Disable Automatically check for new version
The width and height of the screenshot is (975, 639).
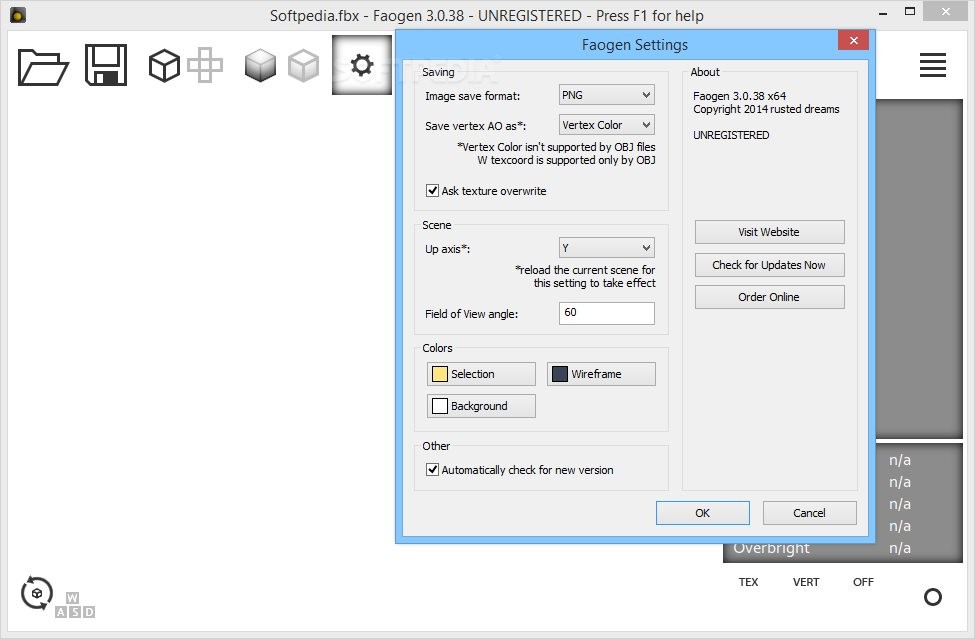tap(432, 469)
